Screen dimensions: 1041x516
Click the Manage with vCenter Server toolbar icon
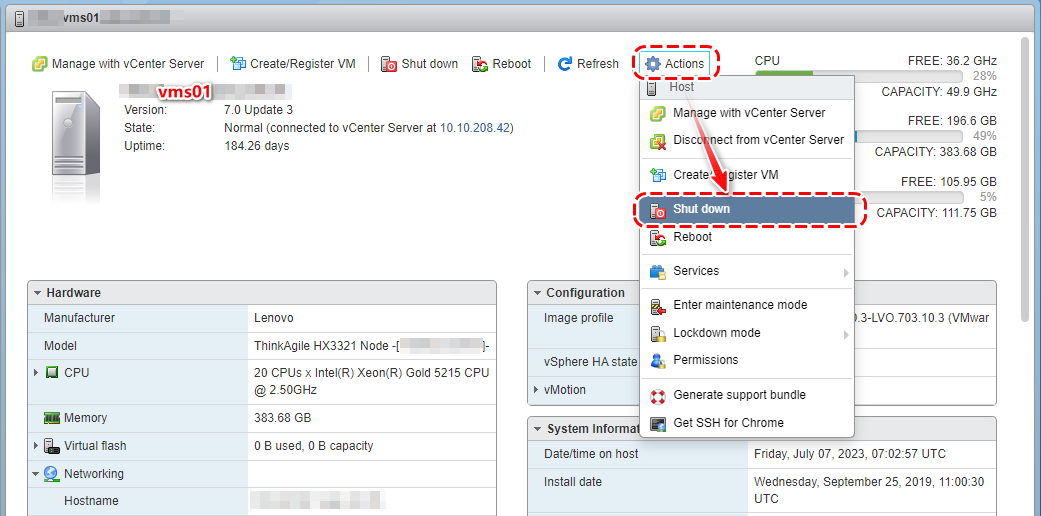[x=40, y=64]
